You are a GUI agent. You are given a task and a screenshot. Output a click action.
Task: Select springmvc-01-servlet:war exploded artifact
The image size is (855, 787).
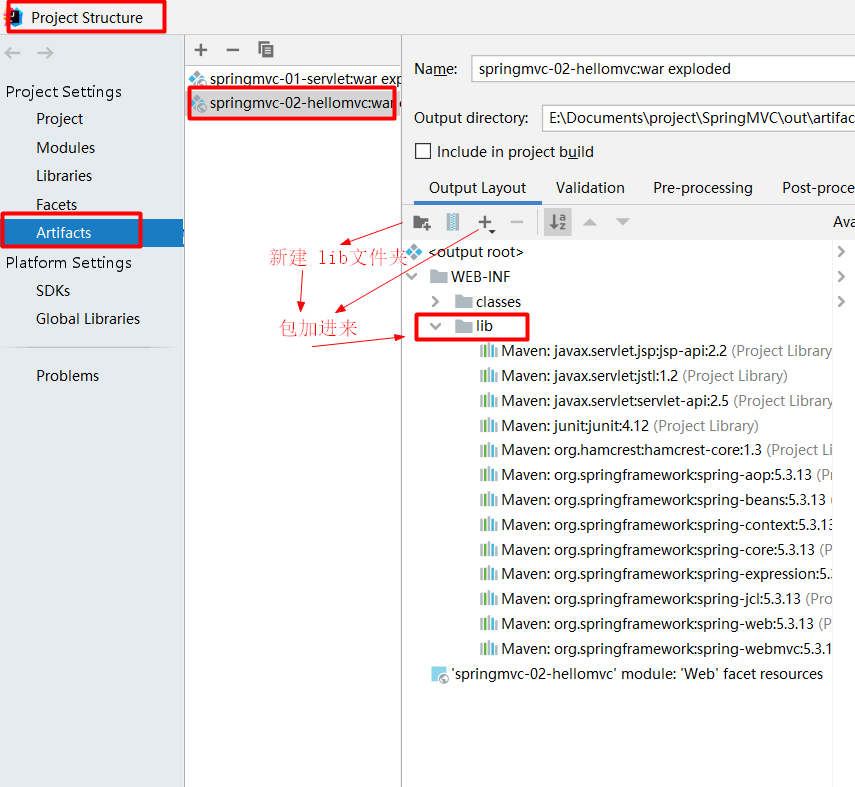coord(294,79)
